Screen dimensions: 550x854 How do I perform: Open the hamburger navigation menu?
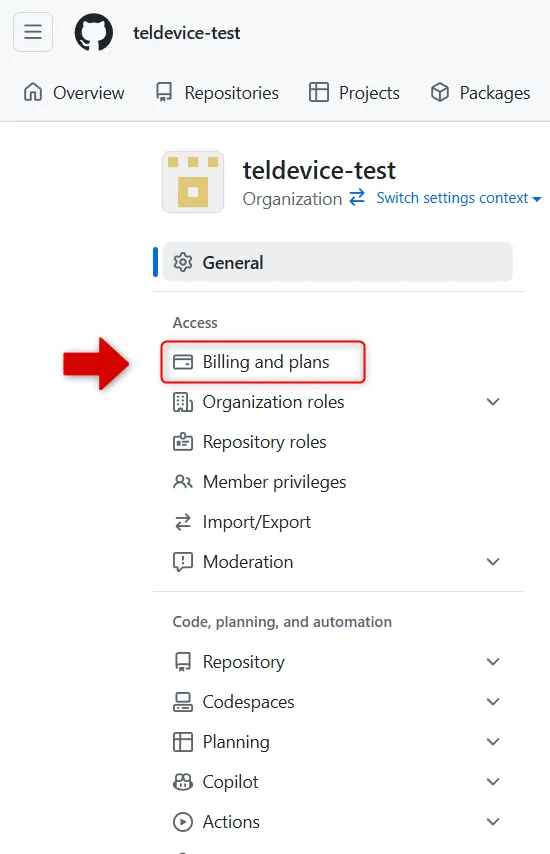coord(33,32)
